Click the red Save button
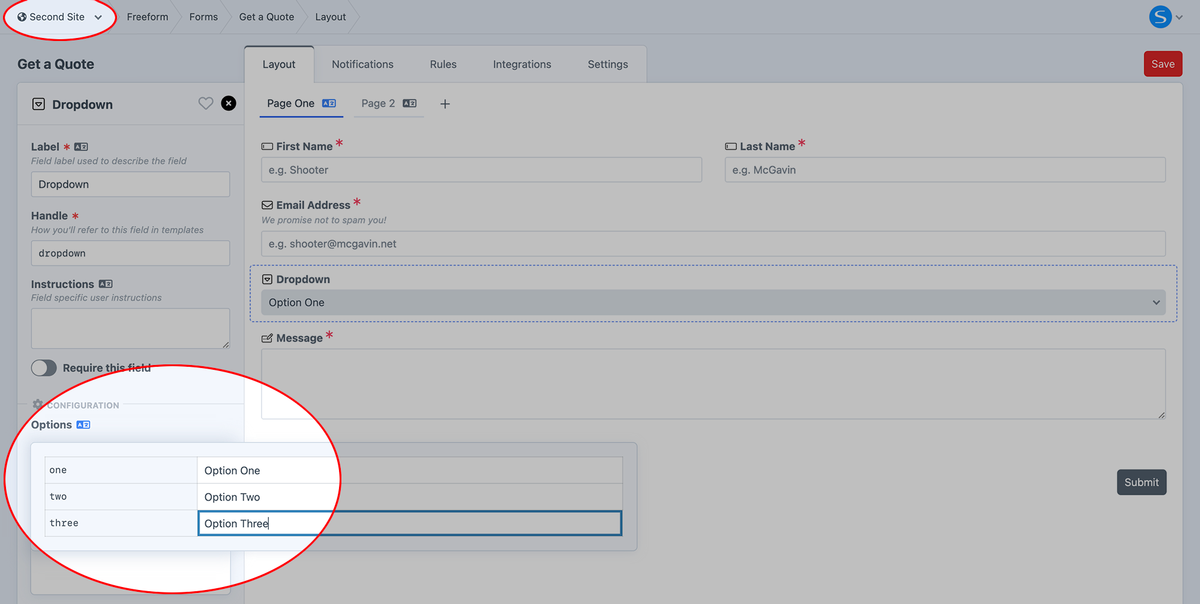 1163,64
